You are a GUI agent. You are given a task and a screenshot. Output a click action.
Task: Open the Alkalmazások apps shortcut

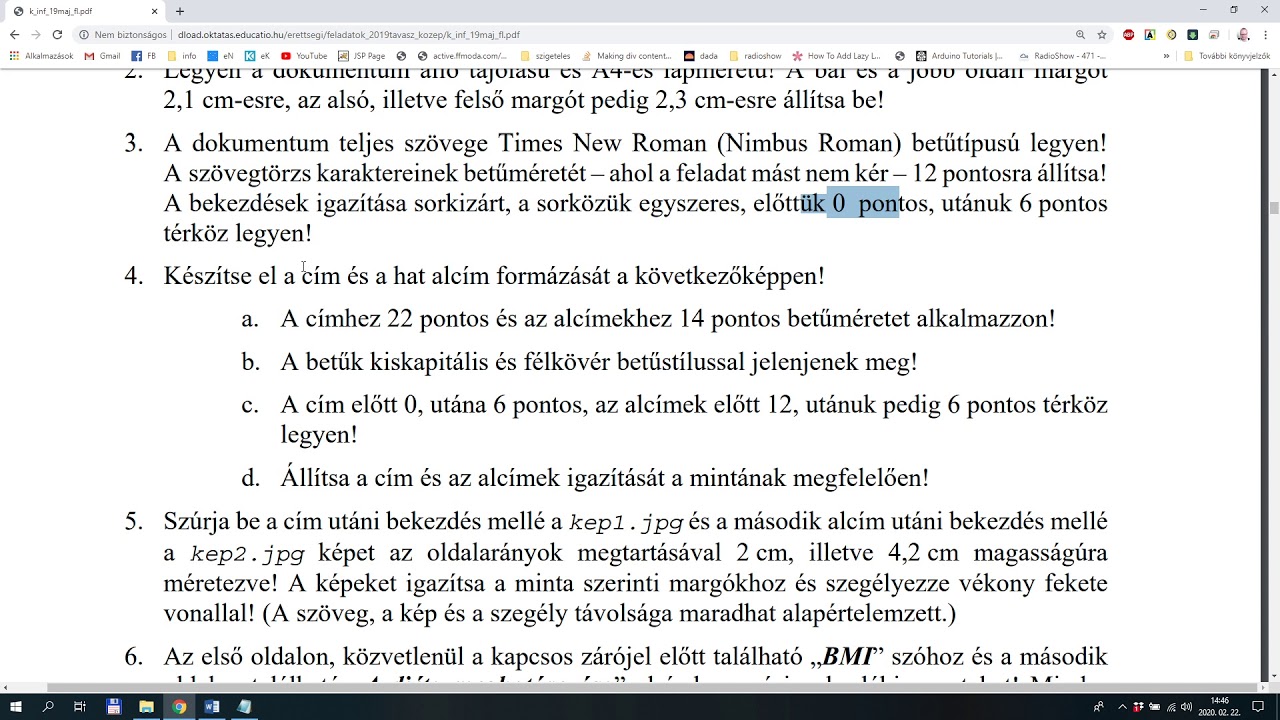[x=41, y=56]
